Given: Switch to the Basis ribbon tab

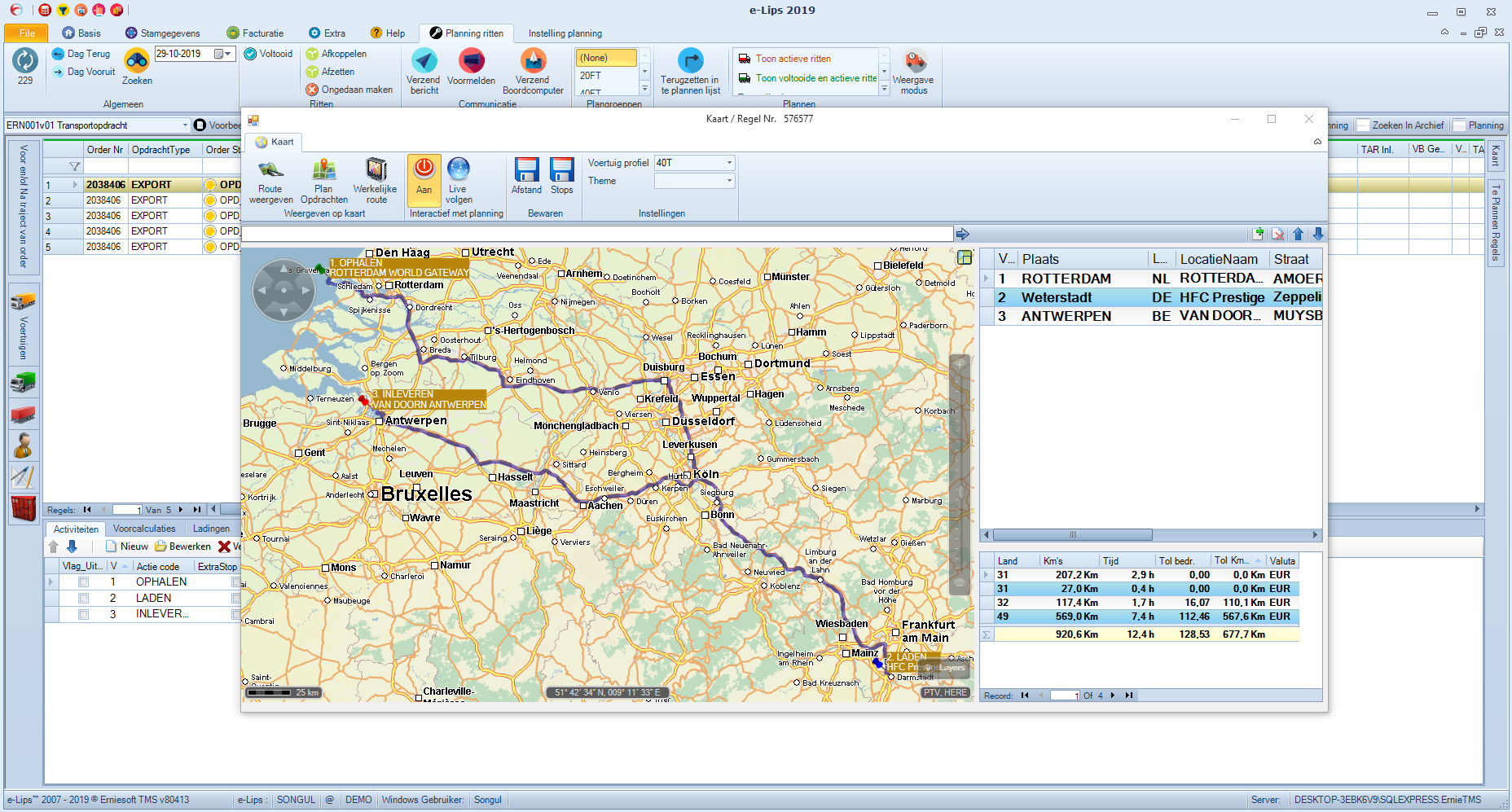Looking at the screenshot, I should point(81,33).
